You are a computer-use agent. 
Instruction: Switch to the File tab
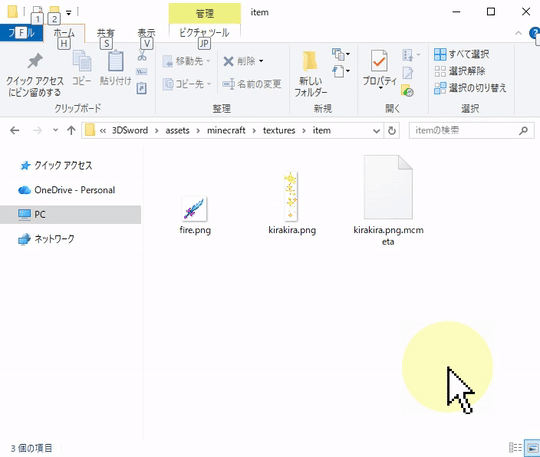pyautogui.click(x=21, y=33)
